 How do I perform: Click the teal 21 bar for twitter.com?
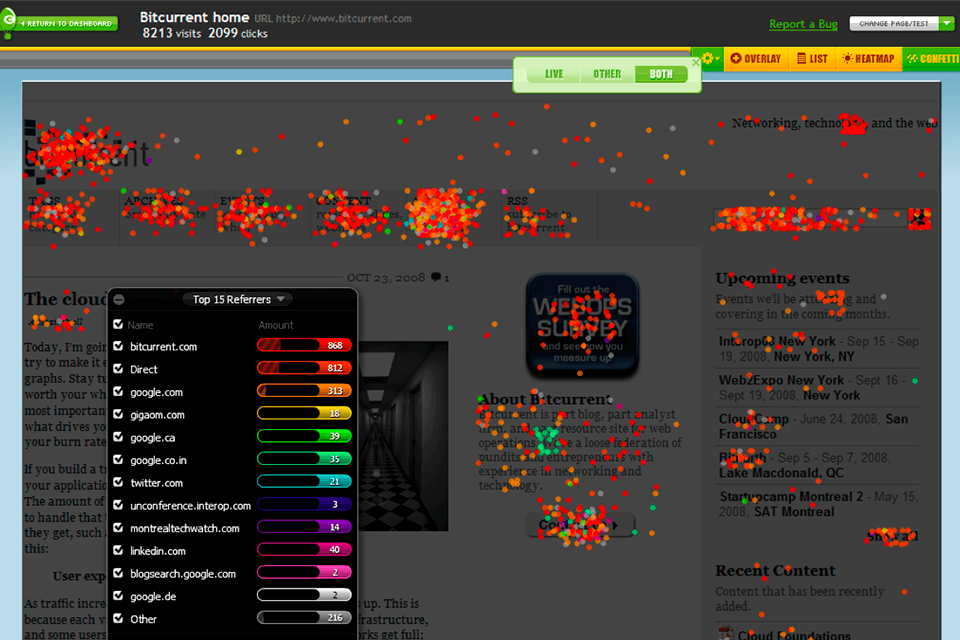click(x=304, y=481)
